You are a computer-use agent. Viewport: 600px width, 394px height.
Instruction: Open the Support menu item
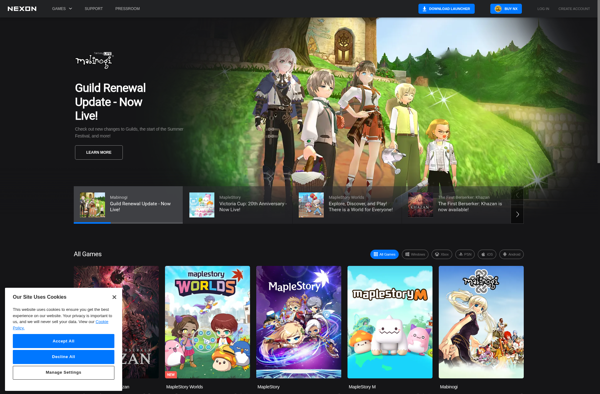pos(93,8)
